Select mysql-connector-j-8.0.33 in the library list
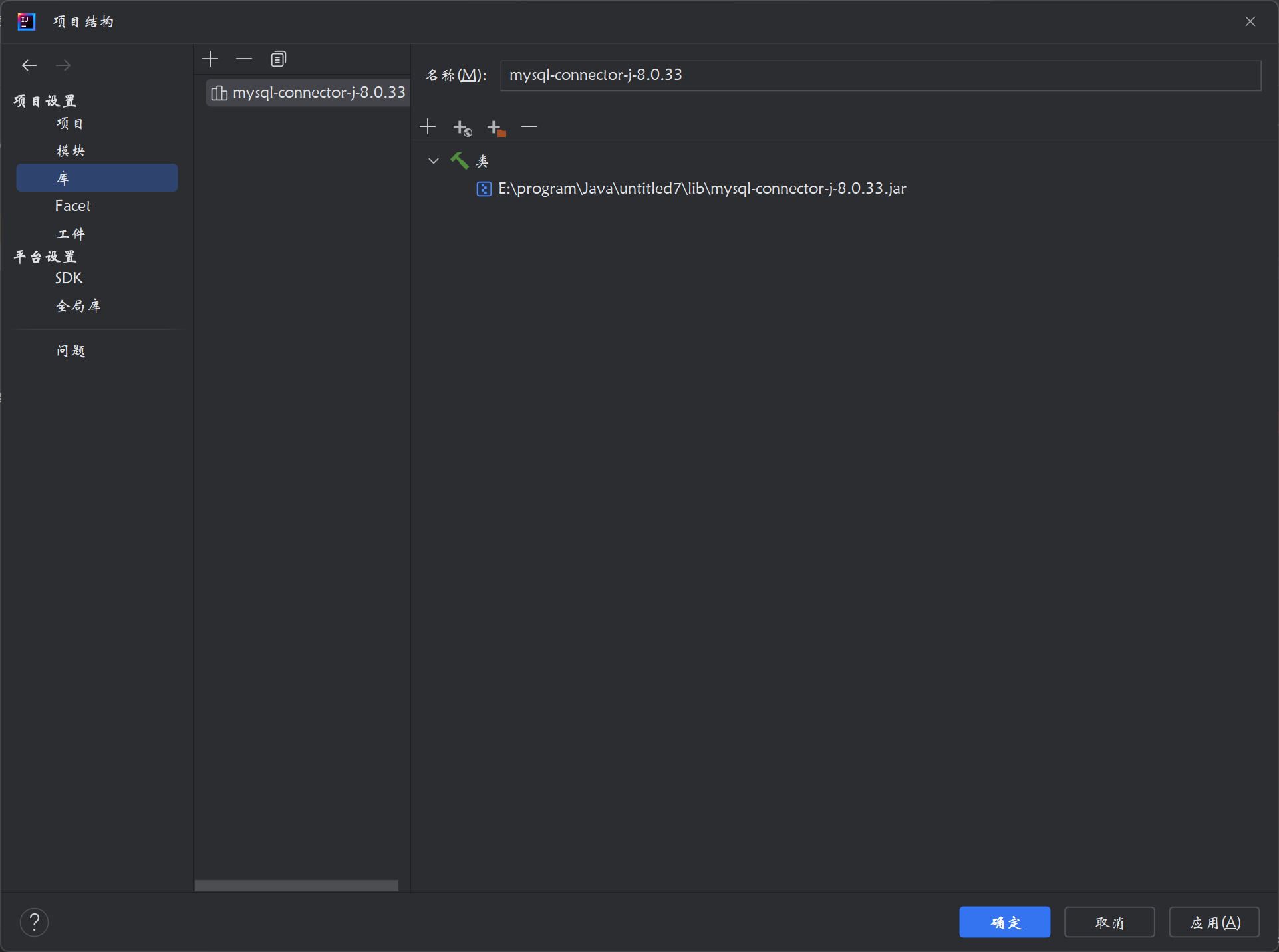Viewport: 1279px width, 952px height. click(x=308, y=93)
